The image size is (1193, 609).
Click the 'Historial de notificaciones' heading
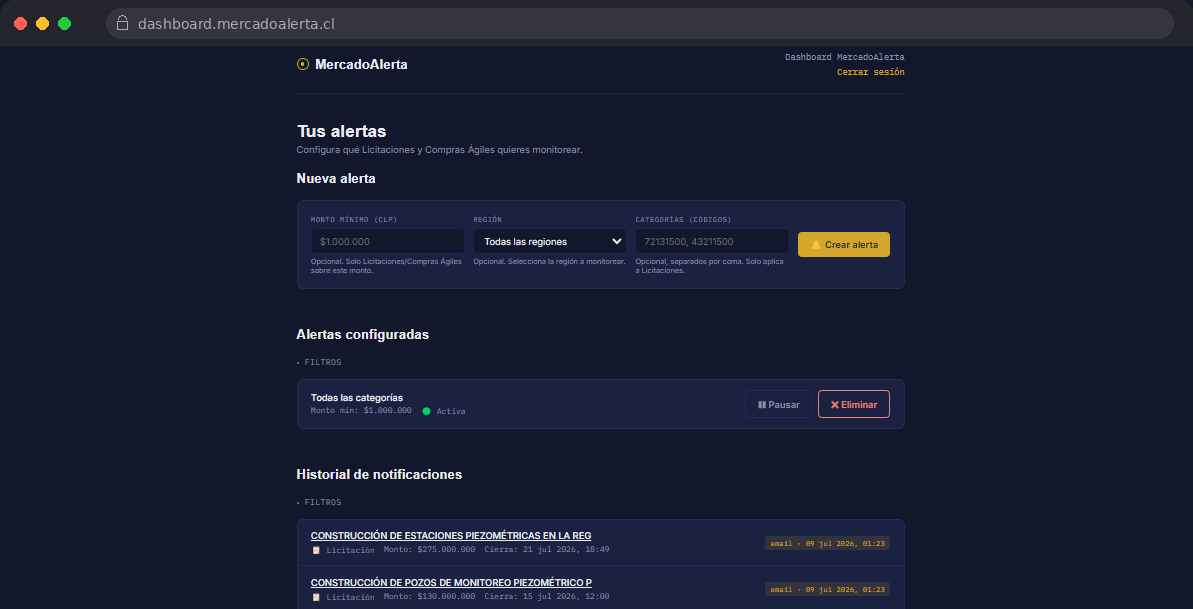380,475
